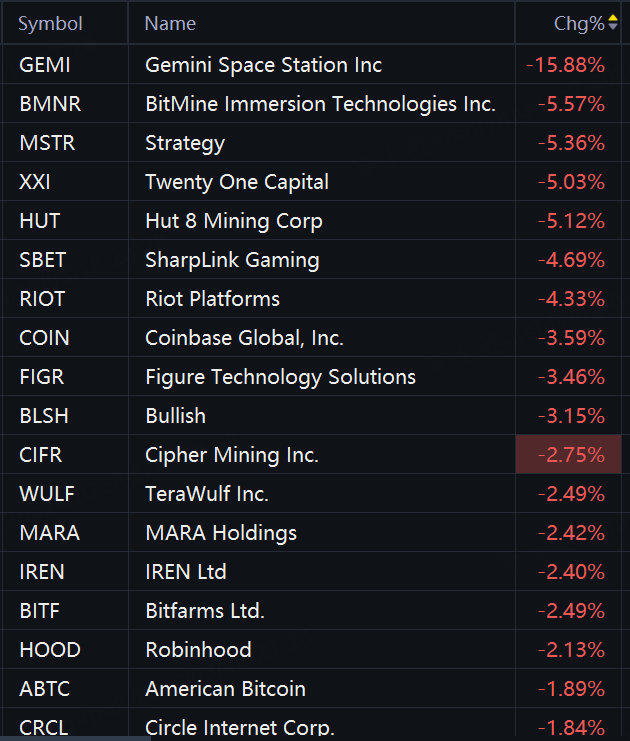The width and height of the screenshot is (630, 741).
Task: Click Twenty One Capital name
Action: point(237,182)
